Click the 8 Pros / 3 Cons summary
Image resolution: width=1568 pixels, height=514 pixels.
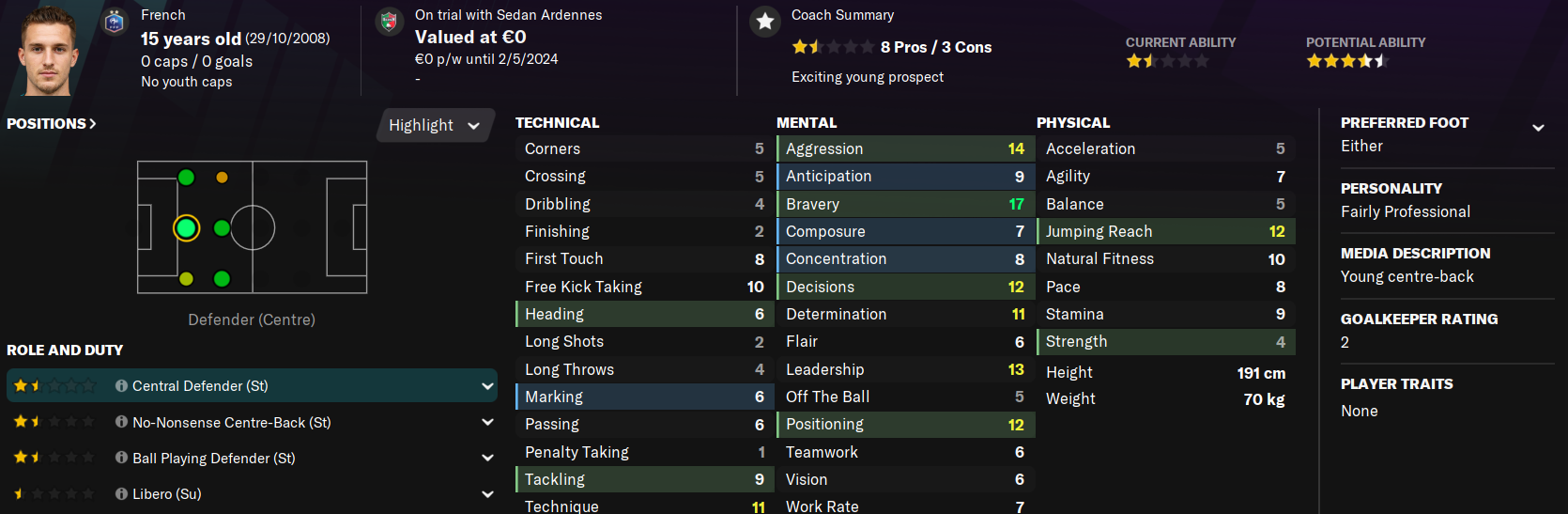click(935, 47)
